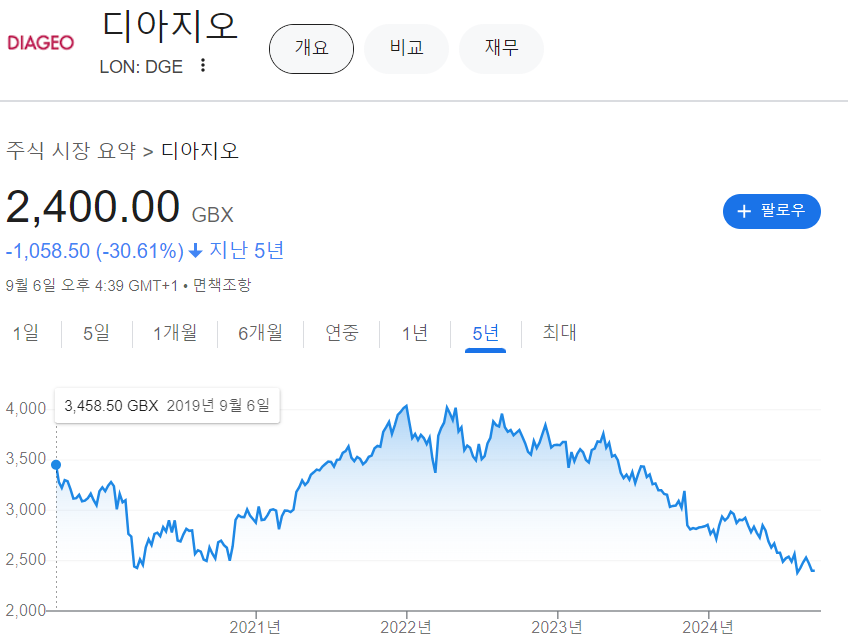Screen dimensions: 848x635
Task: Choose the 6개월 chart range
Action: coord(260,333)
